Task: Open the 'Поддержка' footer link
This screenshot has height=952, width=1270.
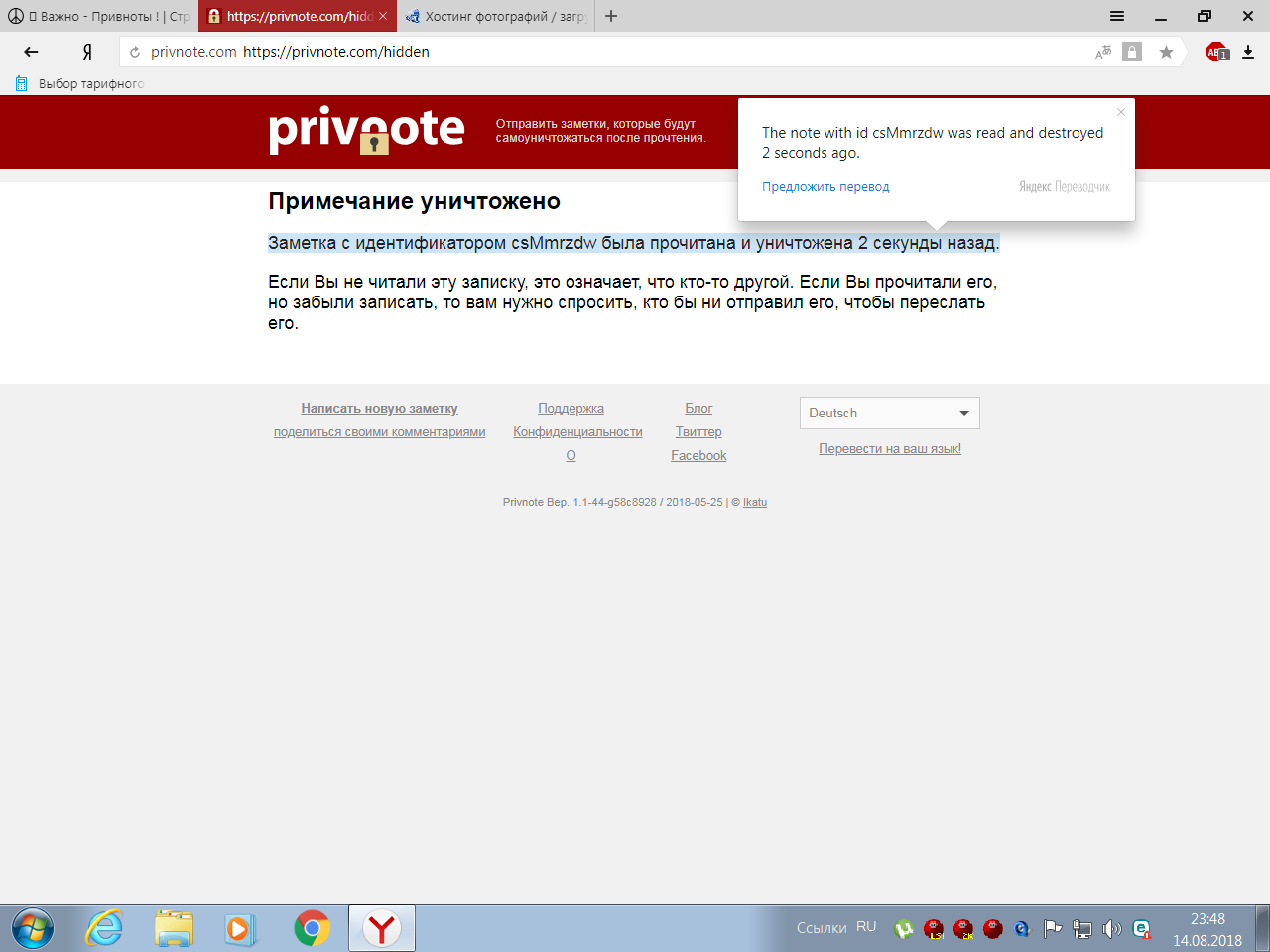Action: (571, 408)
